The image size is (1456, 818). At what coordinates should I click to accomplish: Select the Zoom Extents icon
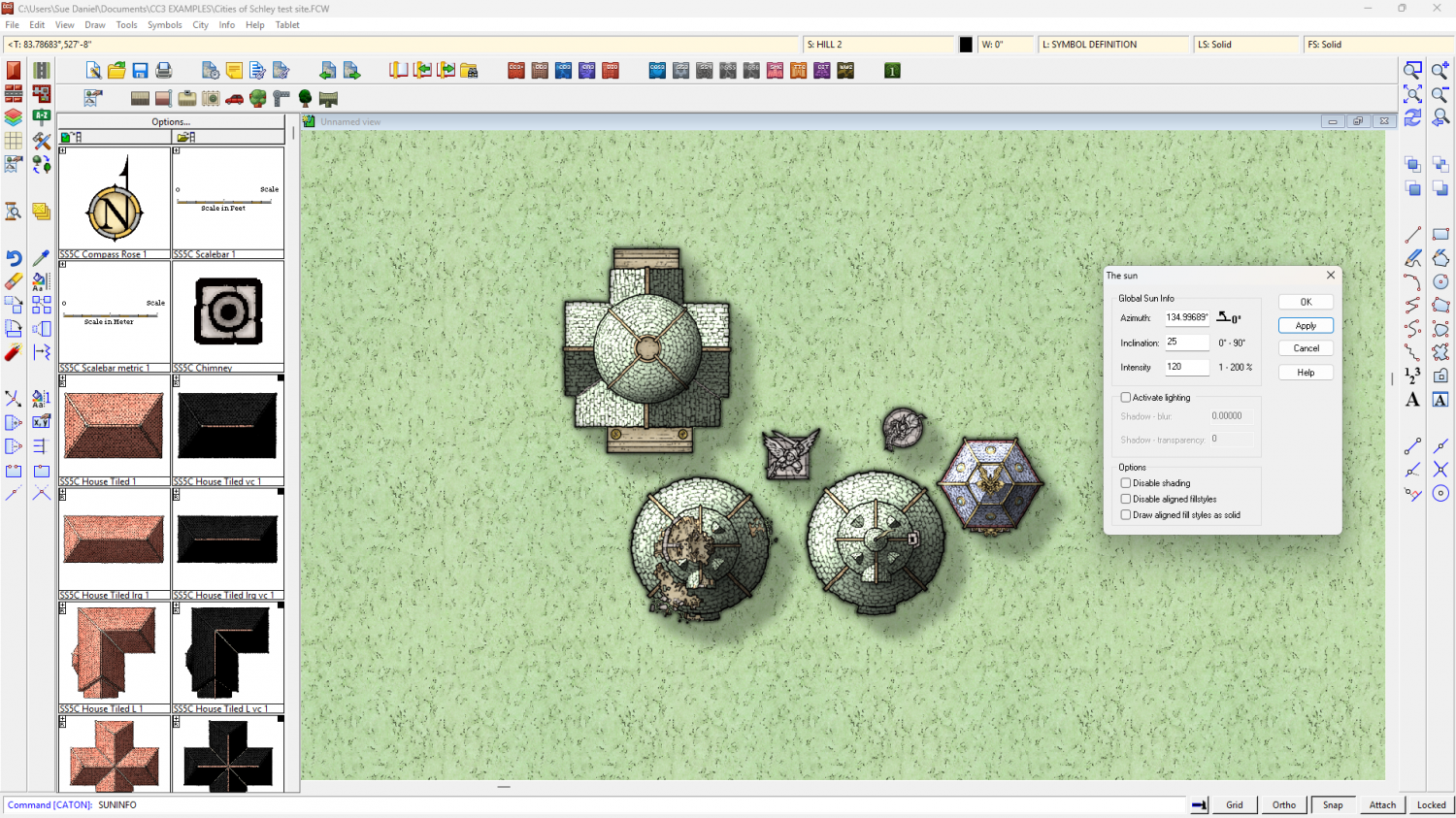pyautogui.click(x=1412, y=94)
